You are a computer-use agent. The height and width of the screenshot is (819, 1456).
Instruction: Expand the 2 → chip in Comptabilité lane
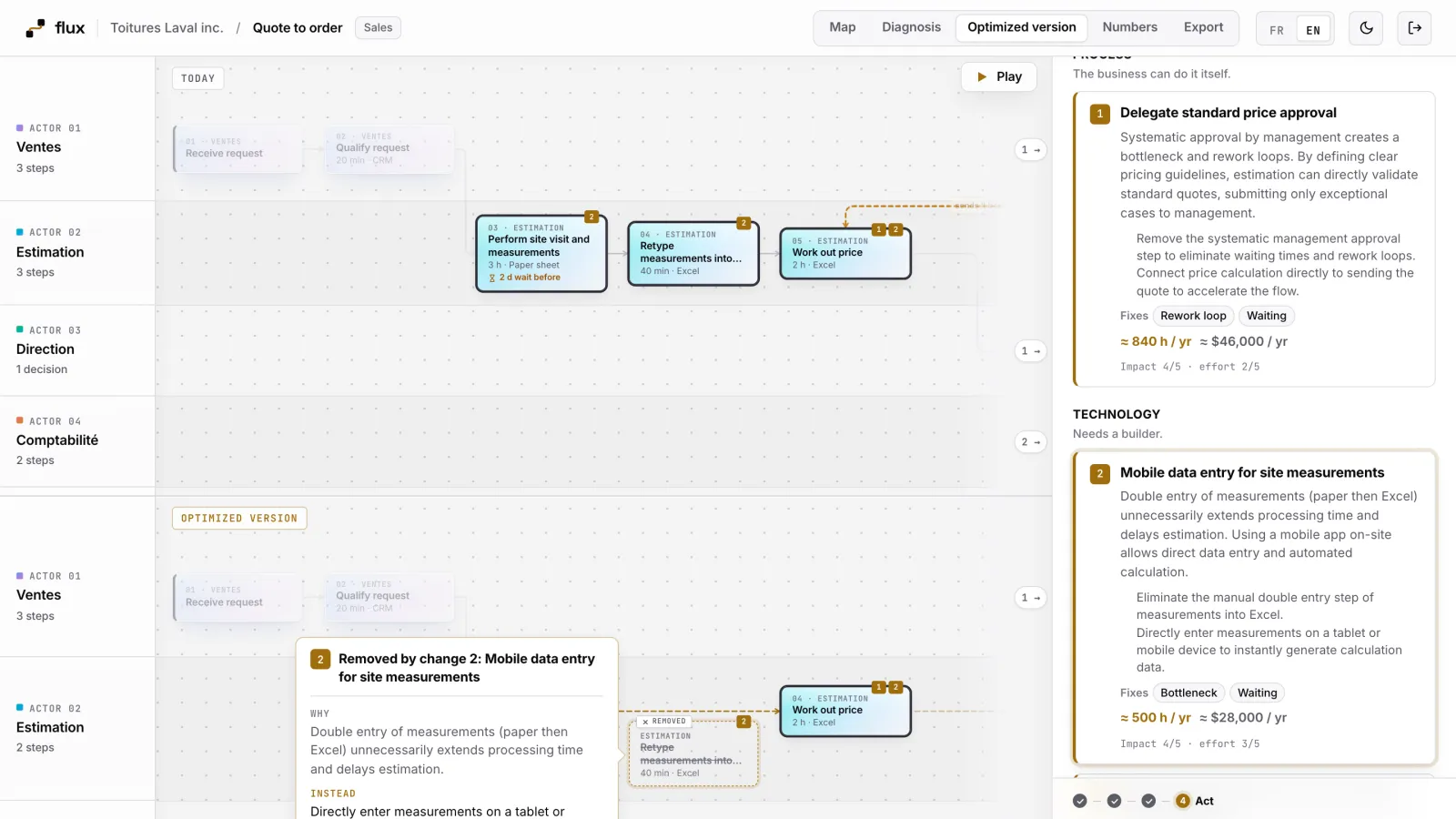pyautogui.click(x=1030, y=442)
